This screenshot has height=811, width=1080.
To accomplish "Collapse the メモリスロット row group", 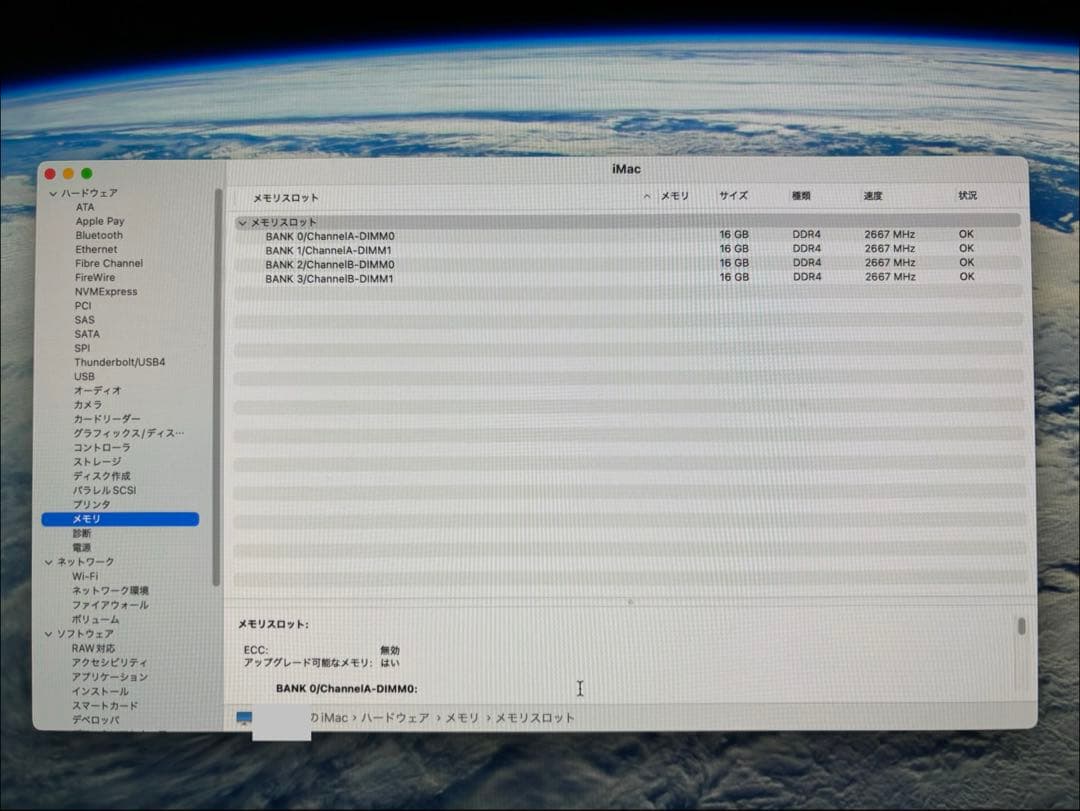I will [x=243, y=221].
